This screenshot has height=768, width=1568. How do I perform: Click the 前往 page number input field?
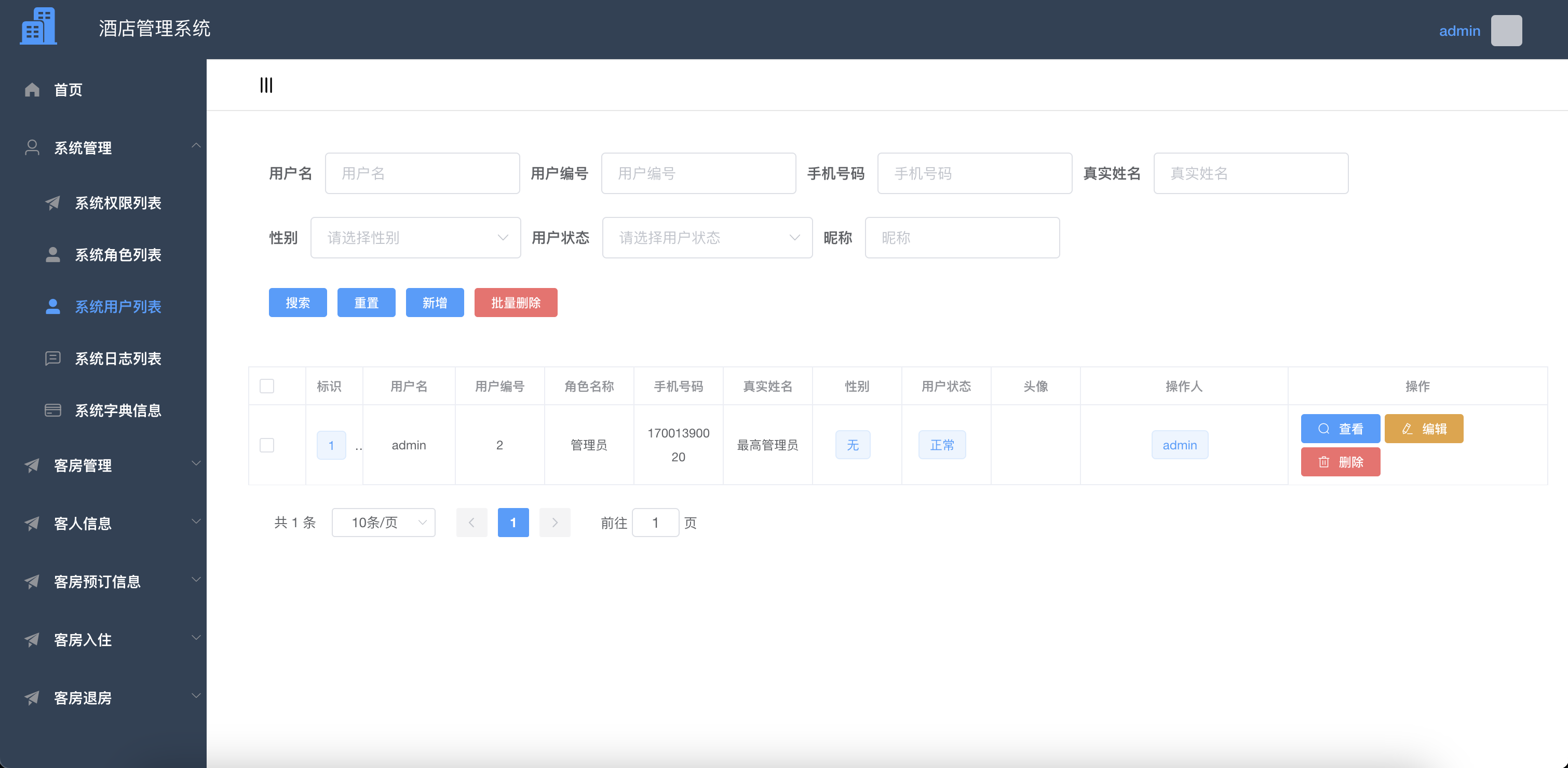pos(656,522)
